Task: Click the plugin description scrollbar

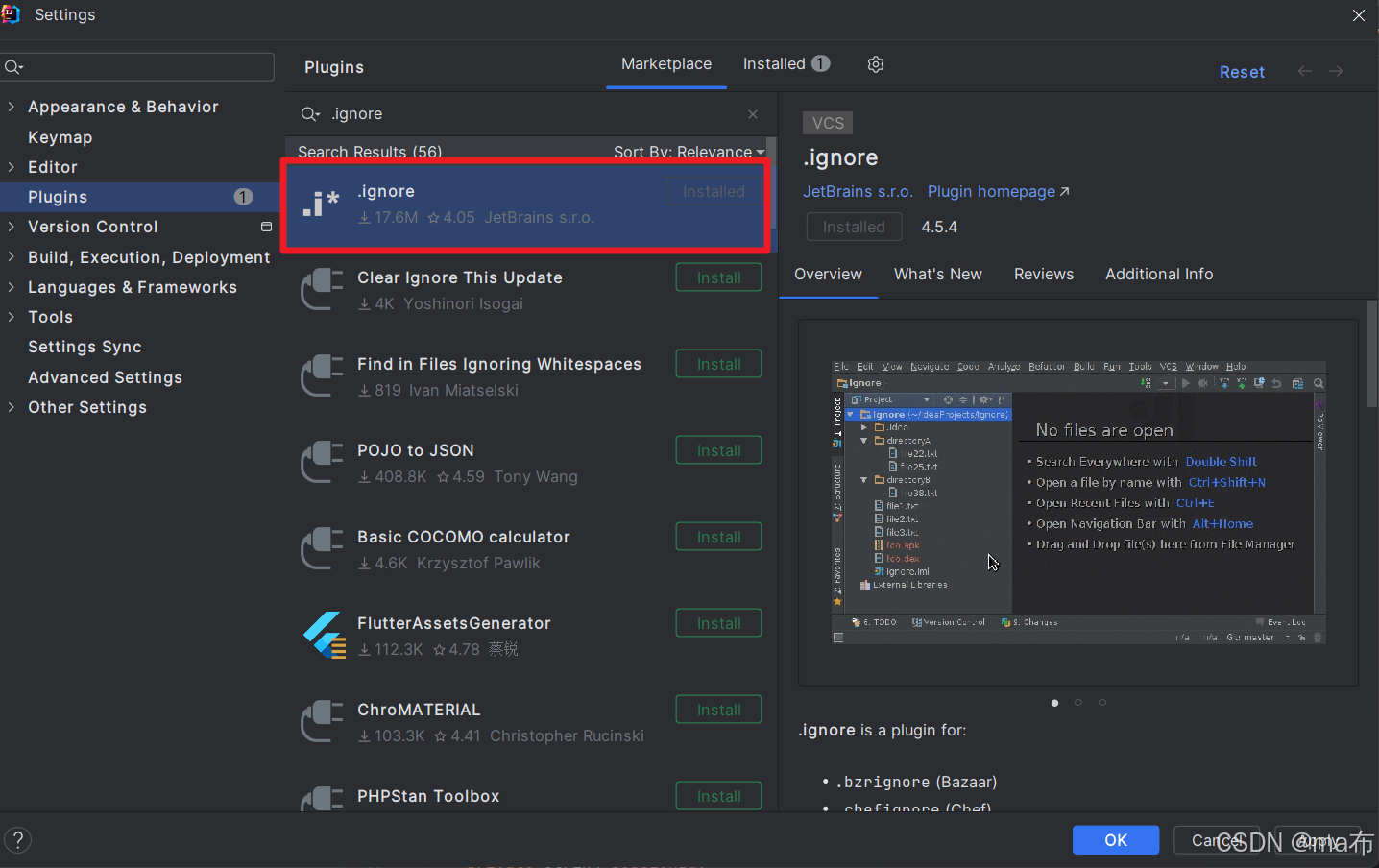Action: click(x=1372, y=353)
